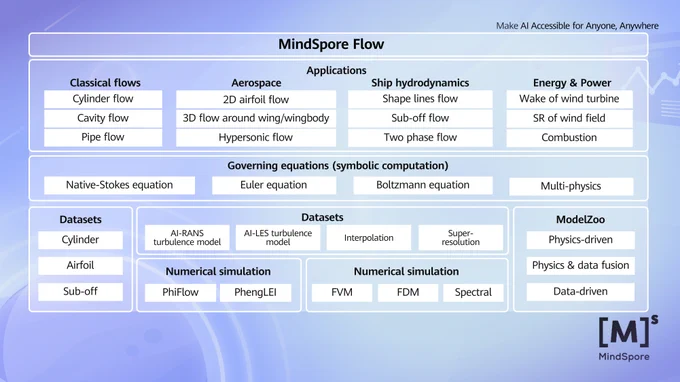This screenshot has height=382, width=680.
Task: Select 3D flow around wing/wingbody
Action: pyautogui.click(x=256, y=118)
